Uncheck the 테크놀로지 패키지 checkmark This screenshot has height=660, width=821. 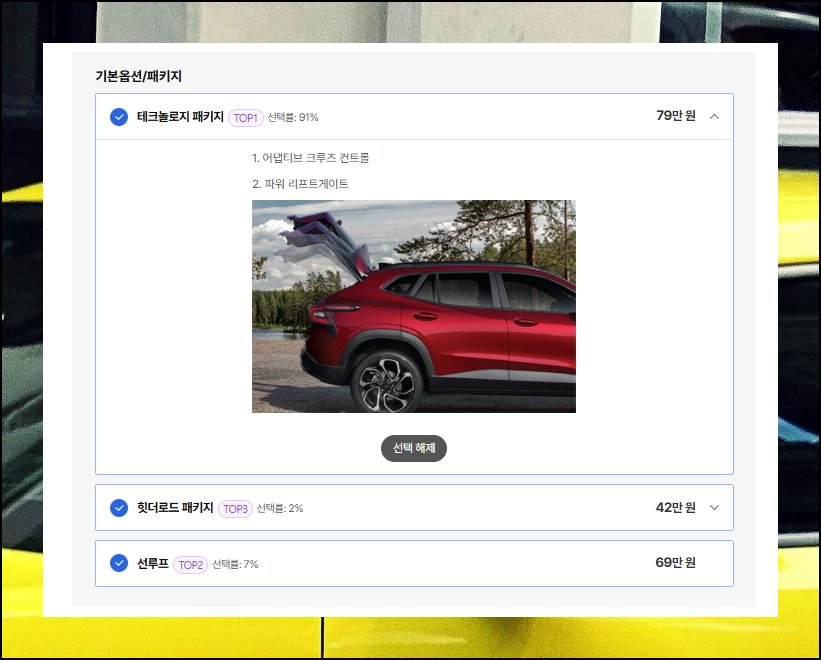click(x=119, y=117)
